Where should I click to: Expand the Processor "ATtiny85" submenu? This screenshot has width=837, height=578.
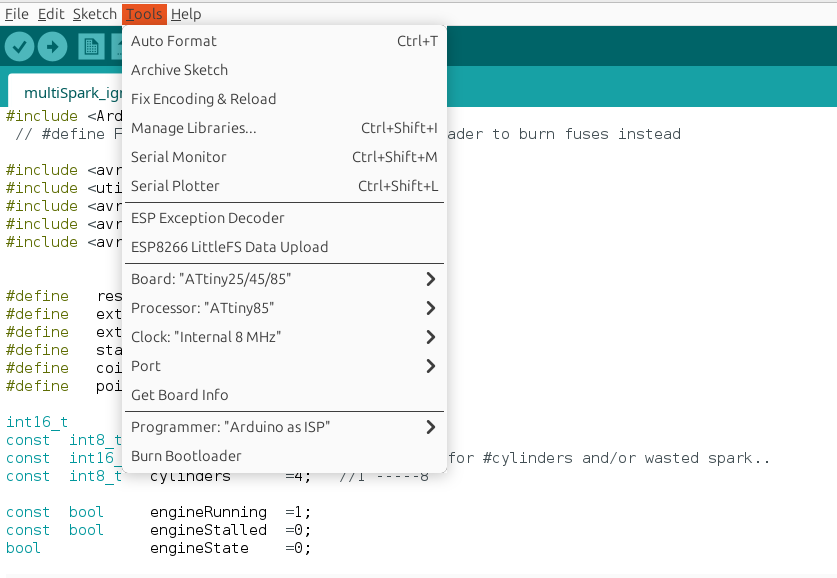tap(283, 308)
